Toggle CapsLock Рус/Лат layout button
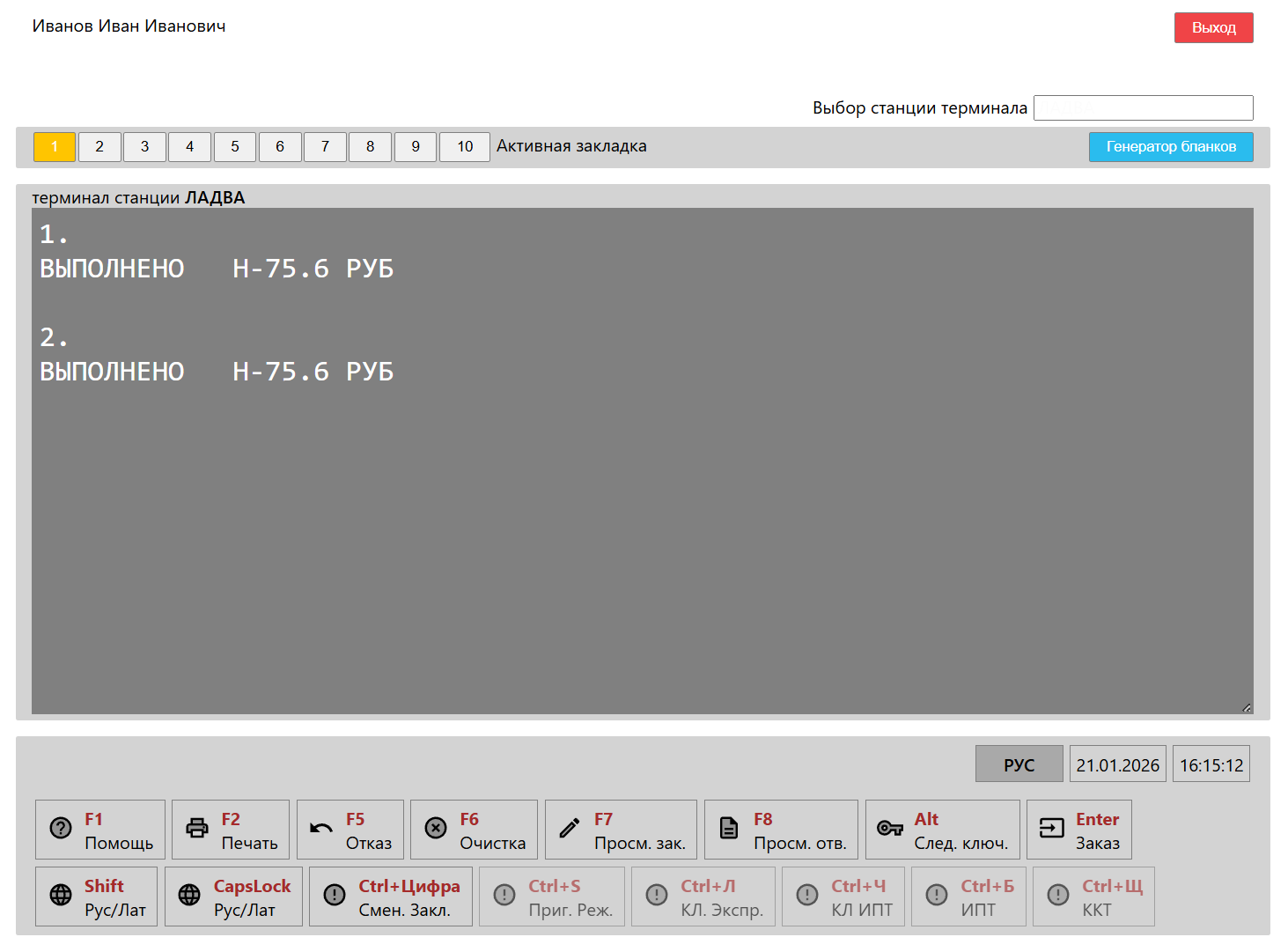The height and width of the screenshot is (952, 1288). [x=233, y=897]
